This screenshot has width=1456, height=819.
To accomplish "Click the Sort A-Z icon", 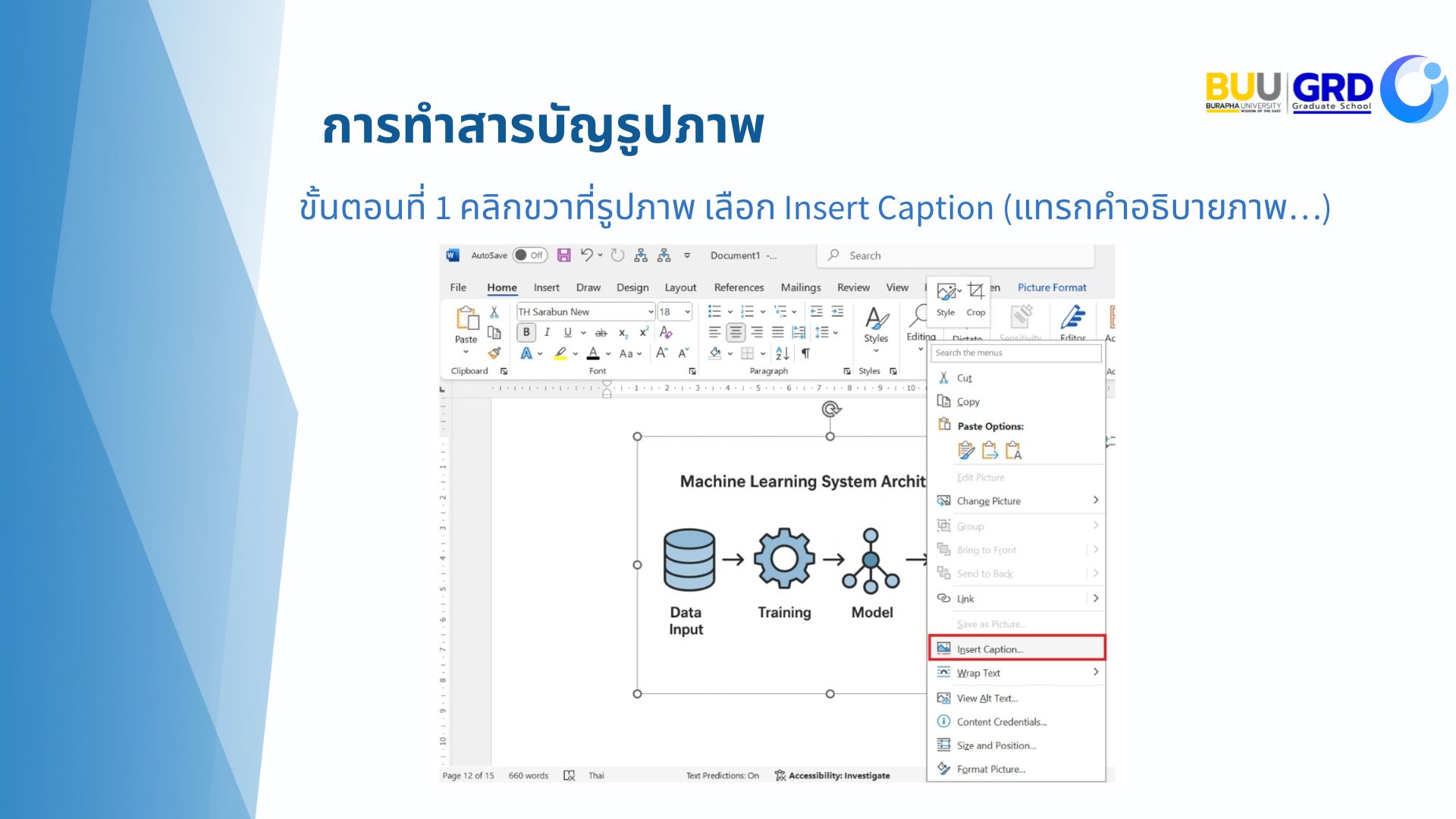I will pyautogui.click(x=782, y=353).
